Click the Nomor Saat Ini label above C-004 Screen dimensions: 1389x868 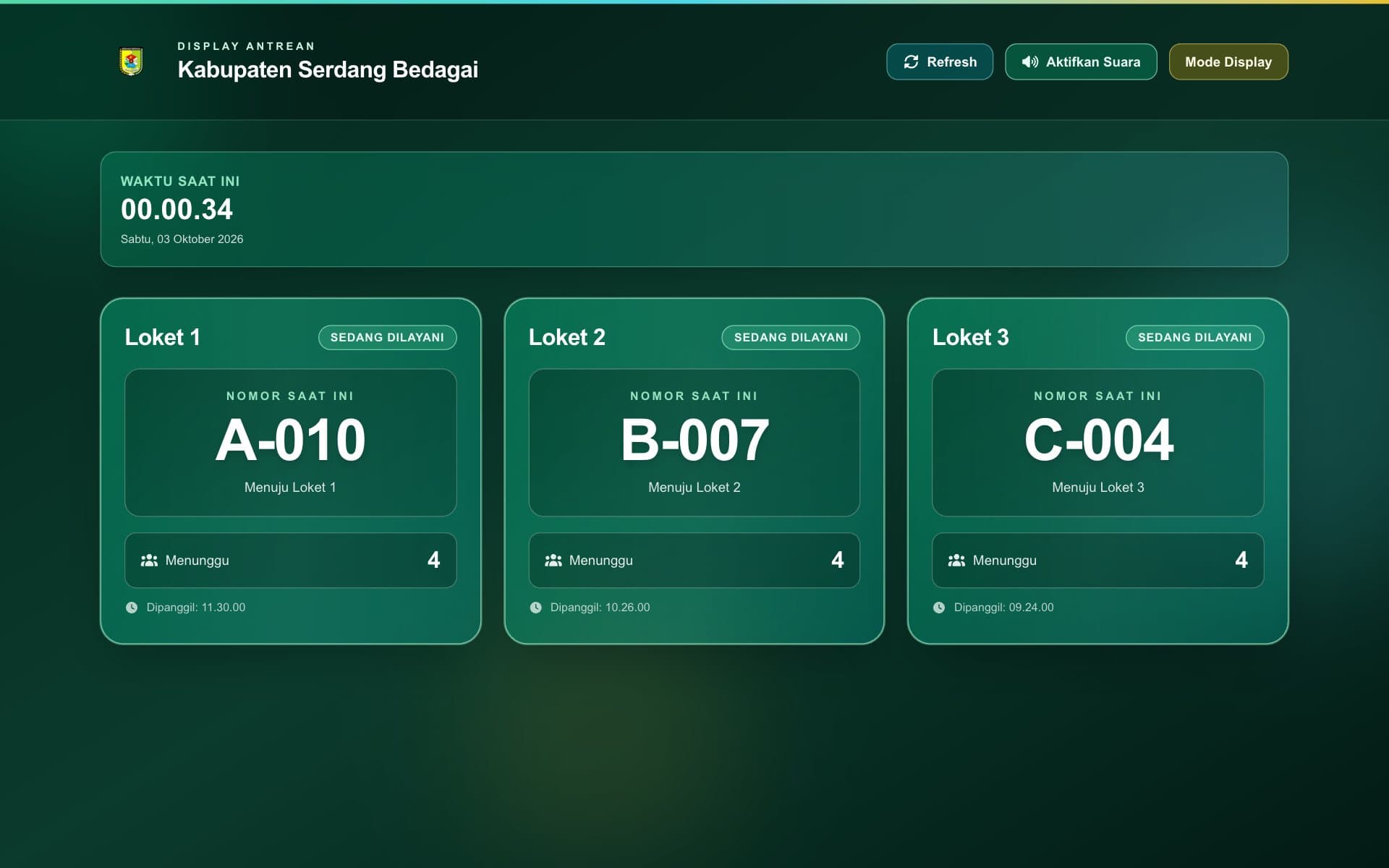pos(1098,396)
